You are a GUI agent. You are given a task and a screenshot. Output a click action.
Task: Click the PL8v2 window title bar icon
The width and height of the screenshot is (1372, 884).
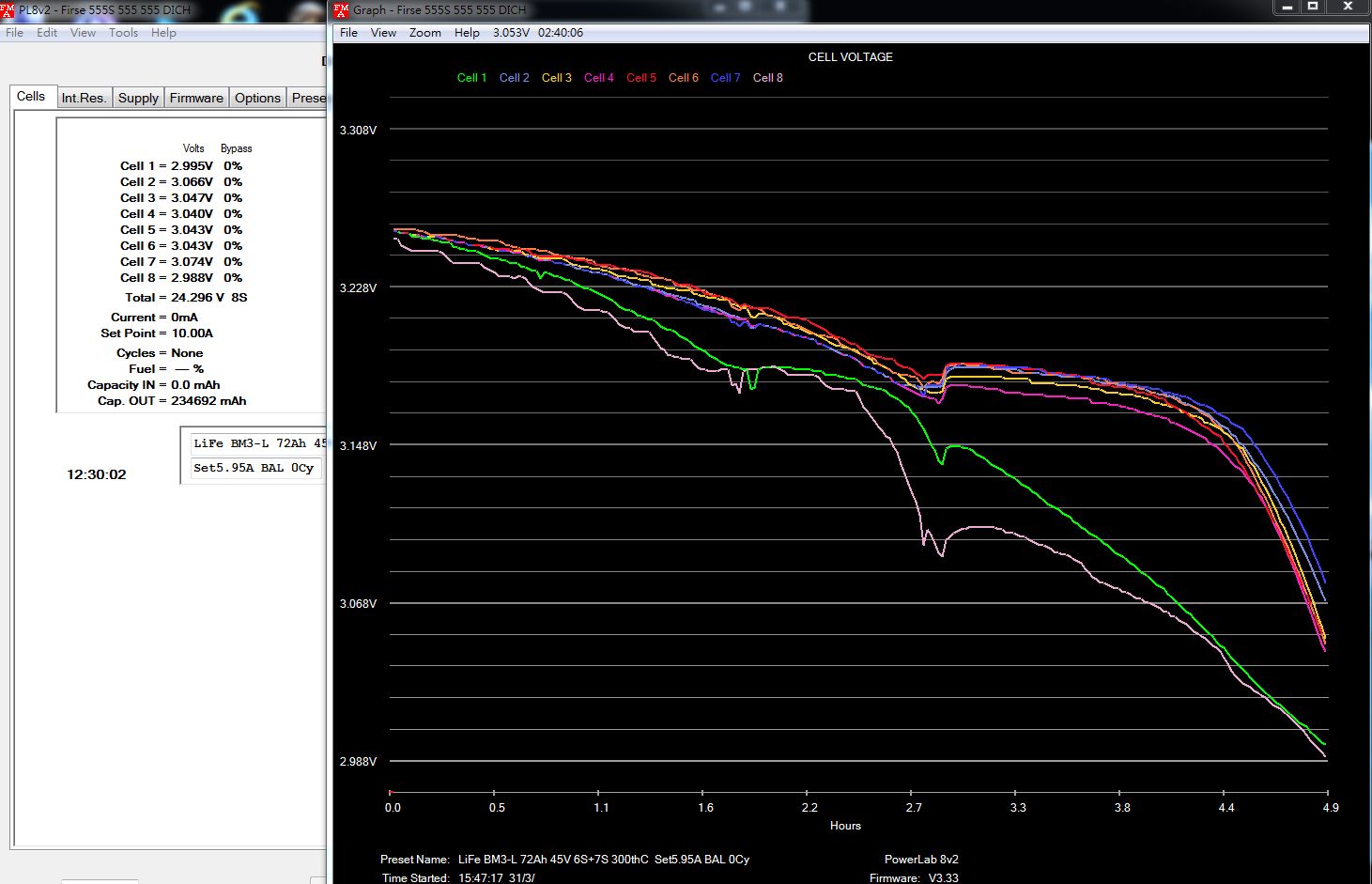8,10
